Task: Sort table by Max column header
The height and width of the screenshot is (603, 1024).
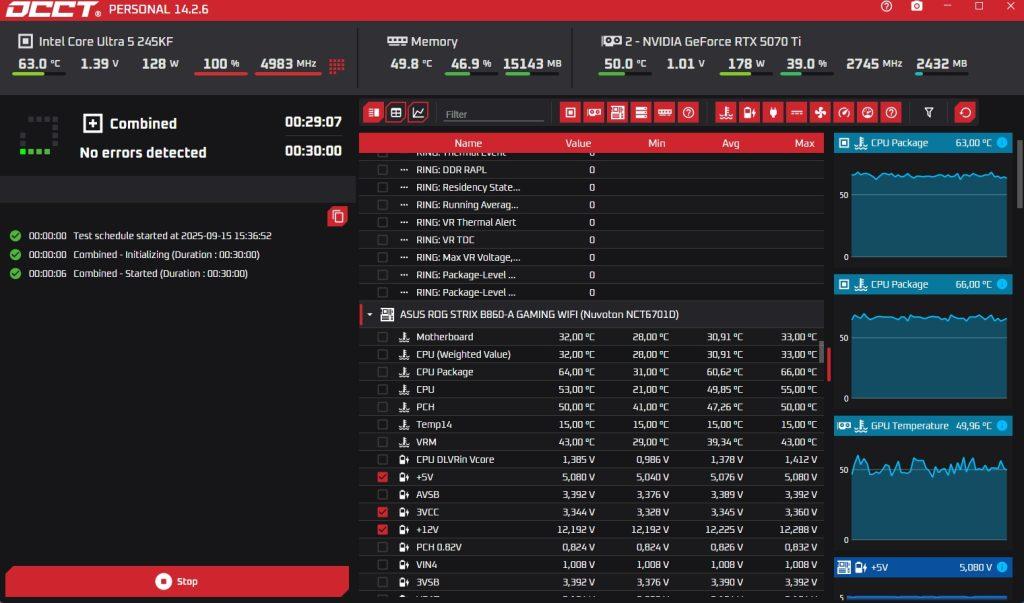Action: (805, 143)
